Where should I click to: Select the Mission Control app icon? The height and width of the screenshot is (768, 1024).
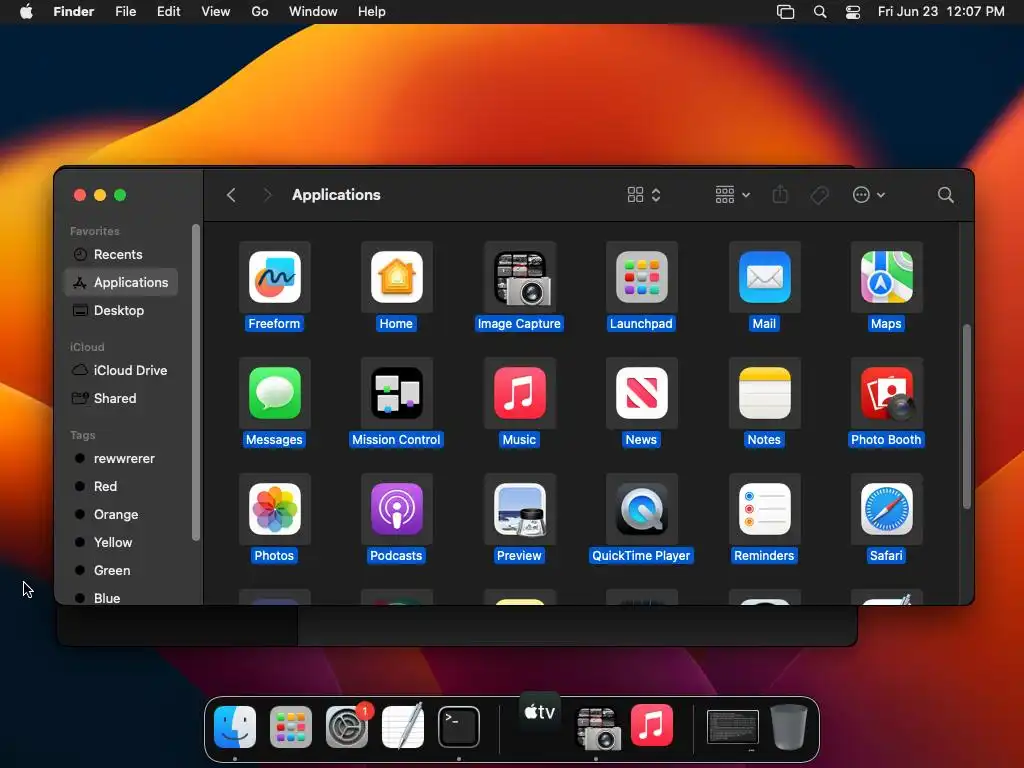396,393
